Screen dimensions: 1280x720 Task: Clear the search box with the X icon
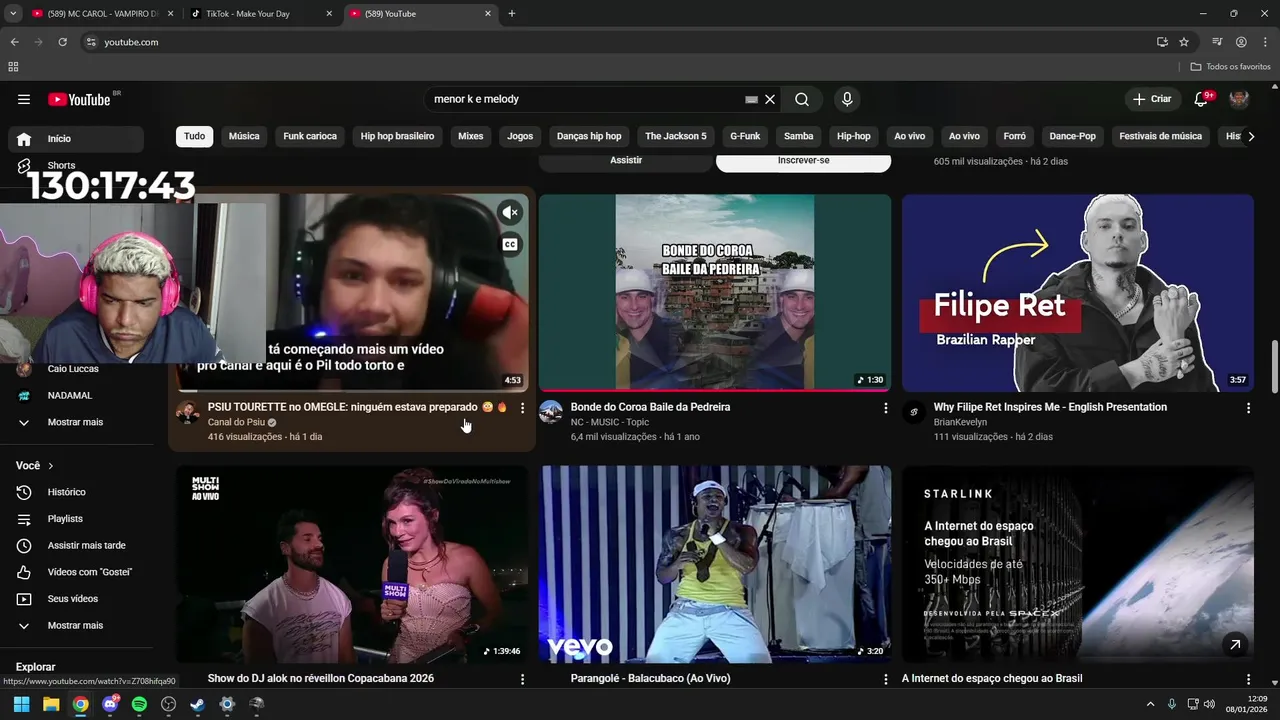coord(770,99)
